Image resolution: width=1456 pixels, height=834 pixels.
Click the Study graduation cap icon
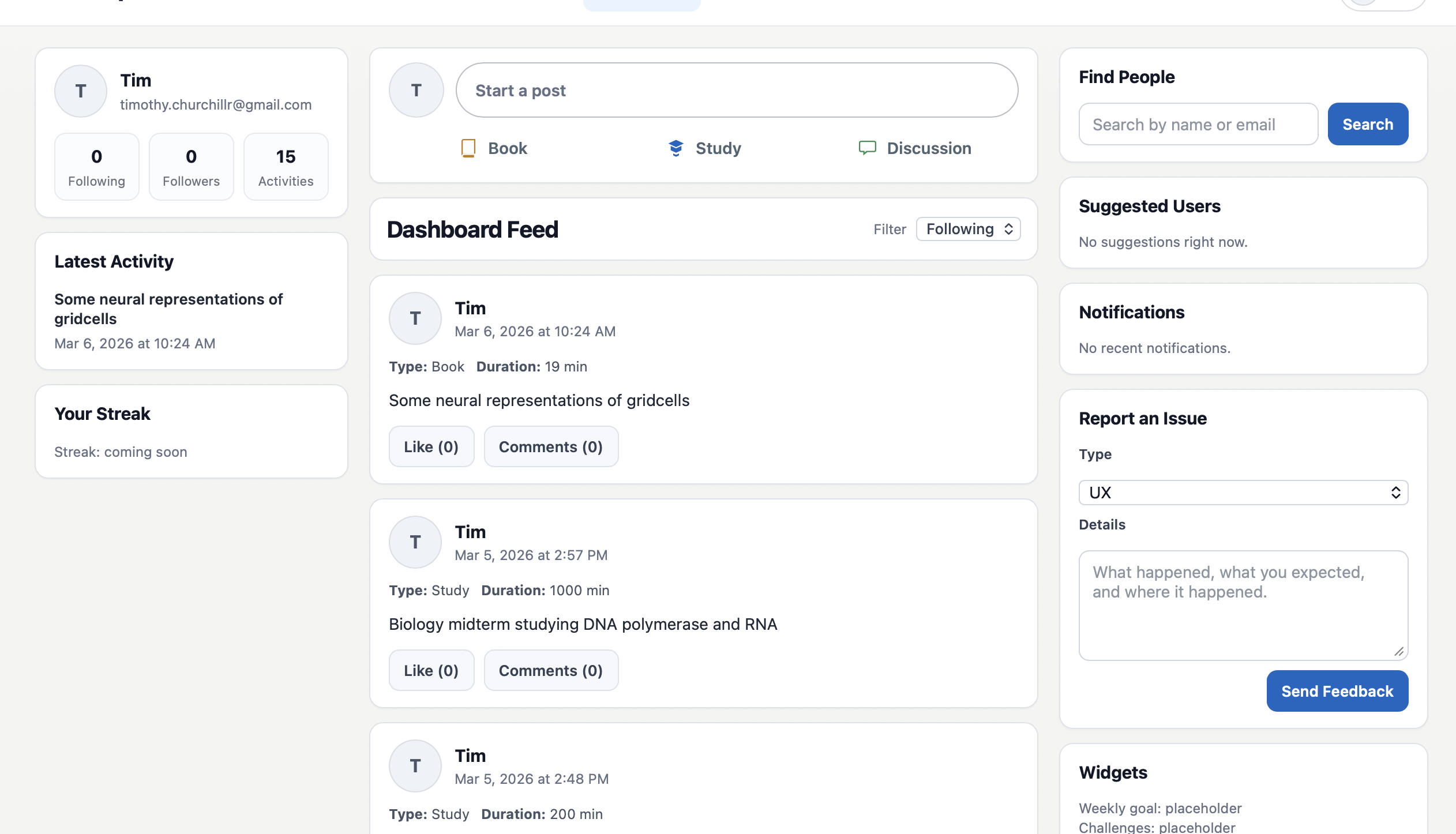pos(676,148)
